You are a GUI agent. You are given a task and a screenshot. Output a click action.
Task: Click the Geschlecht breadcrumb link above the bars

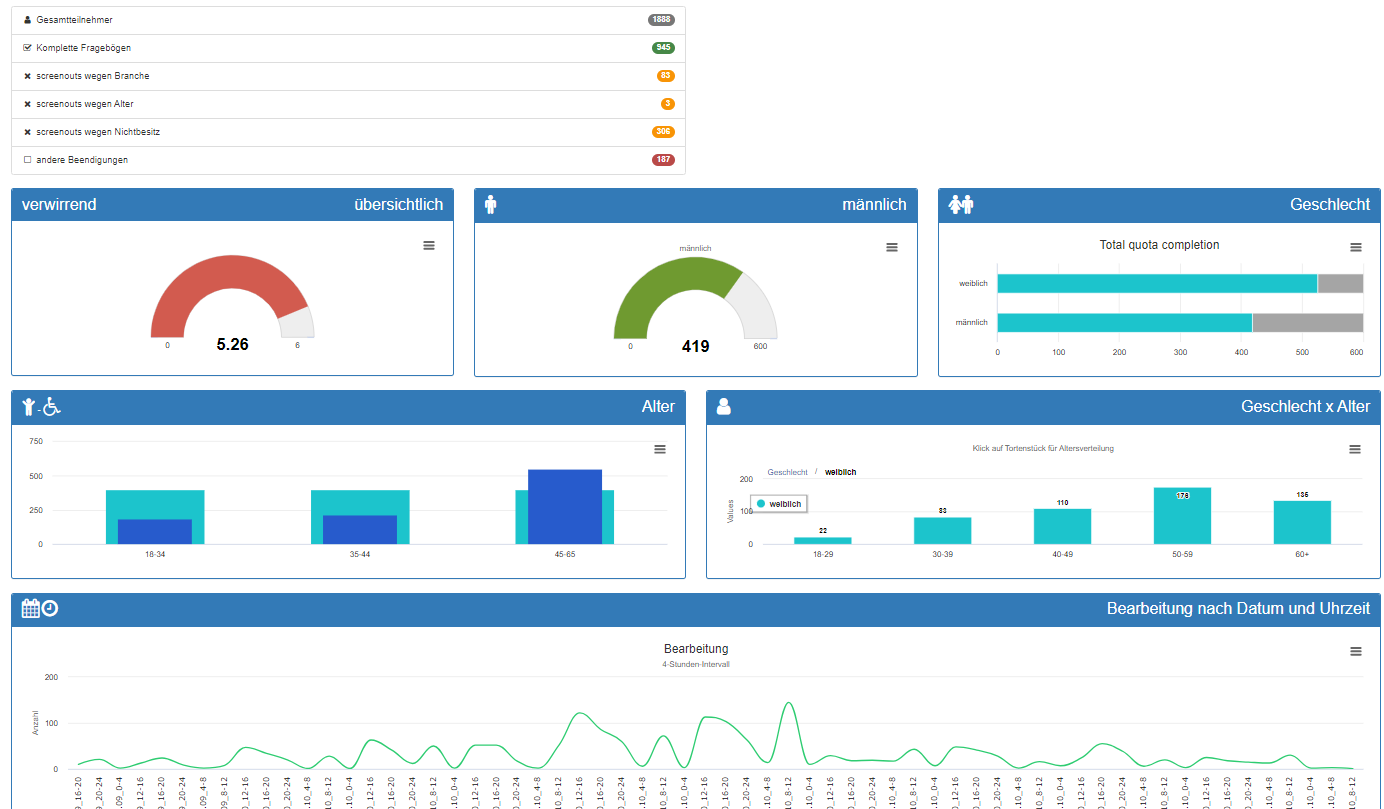(787, 472)
